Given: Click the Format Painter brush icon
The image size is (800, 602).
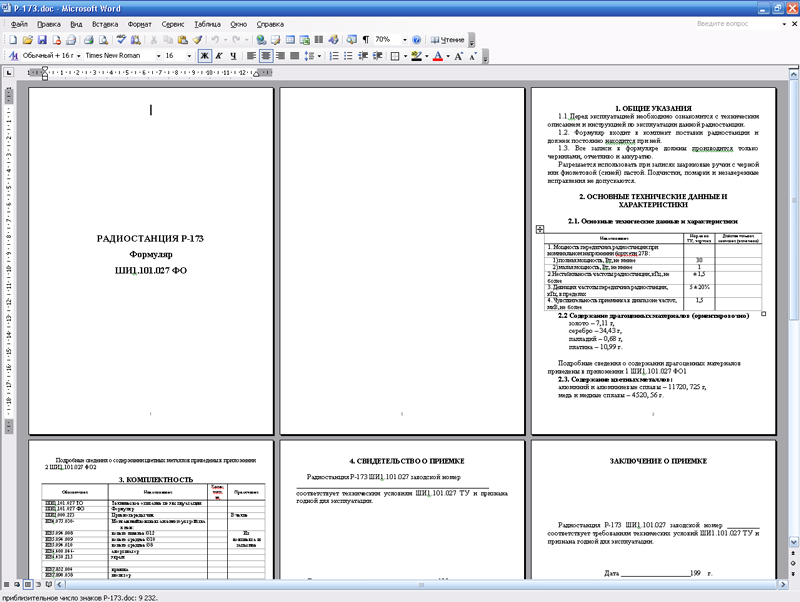Looking at the screenshot, I should click(197, 40).
